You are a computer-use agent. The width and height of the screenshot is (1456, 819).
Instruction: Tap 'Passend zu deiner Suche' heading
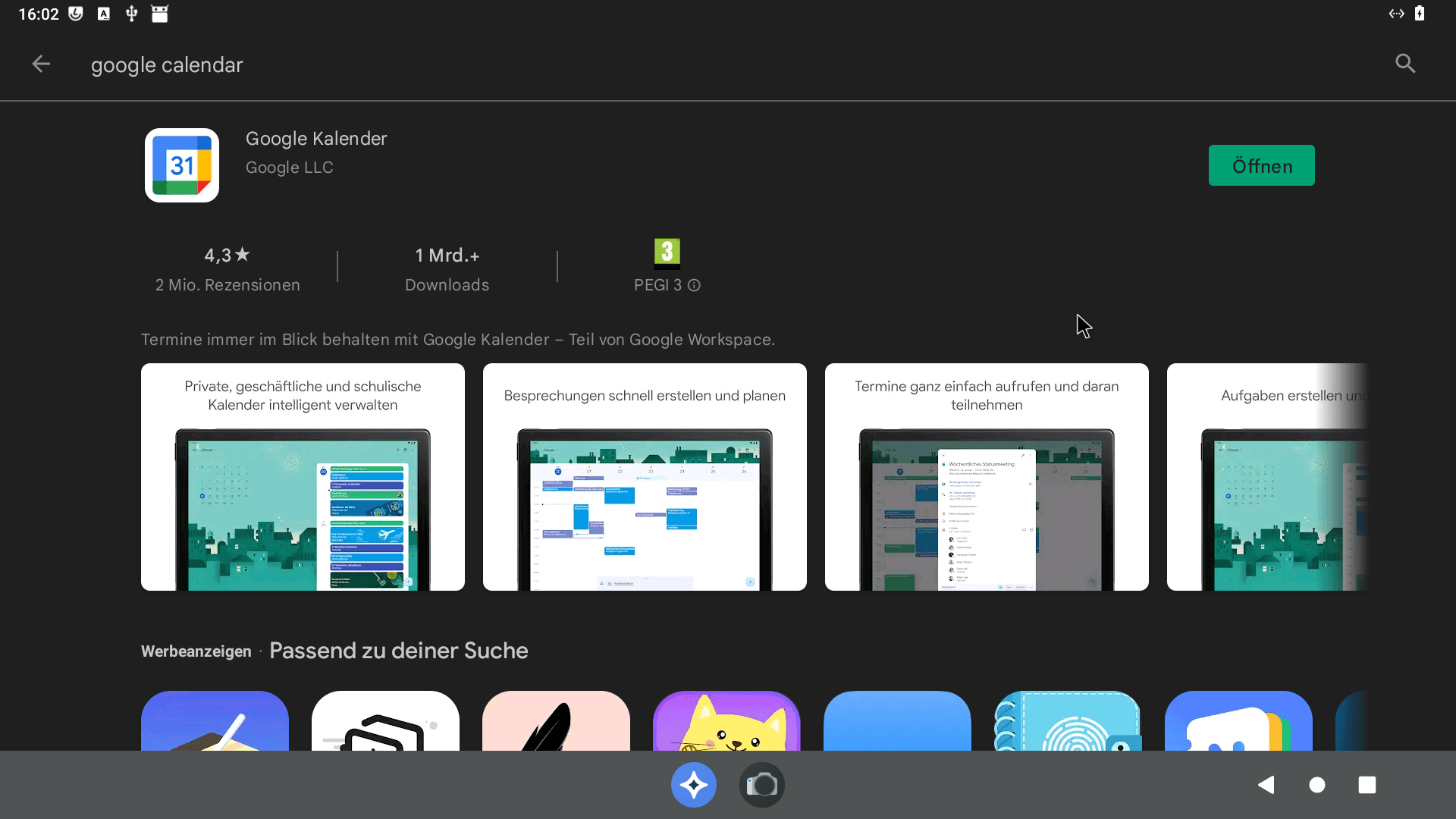point(399,651)
